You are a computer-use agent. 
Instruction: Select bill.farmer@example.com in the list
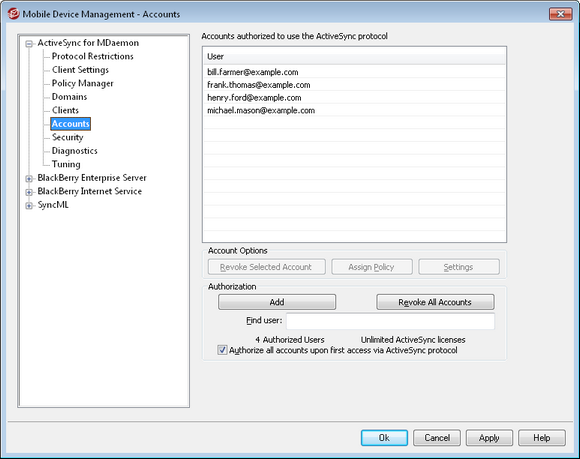[354, 72]
